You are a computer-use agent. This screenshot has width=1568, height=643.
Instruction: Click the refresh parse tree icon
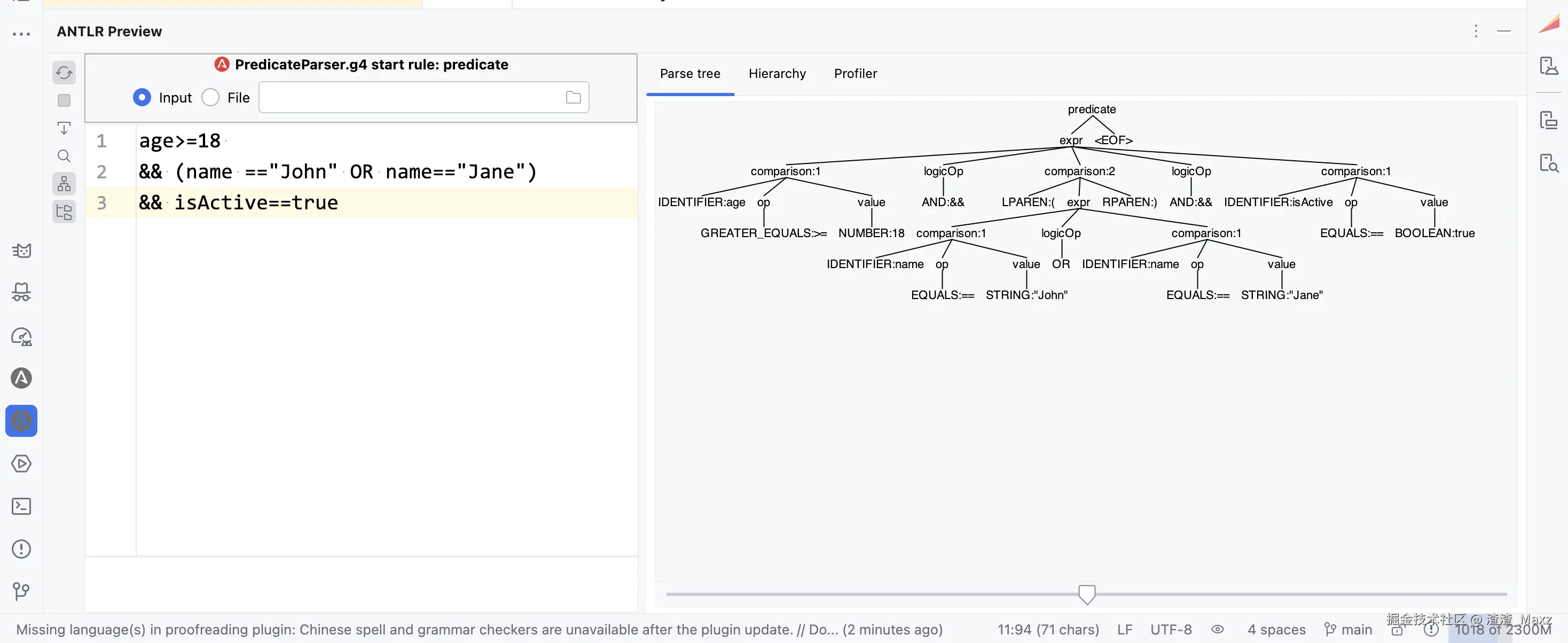[64, 73]
